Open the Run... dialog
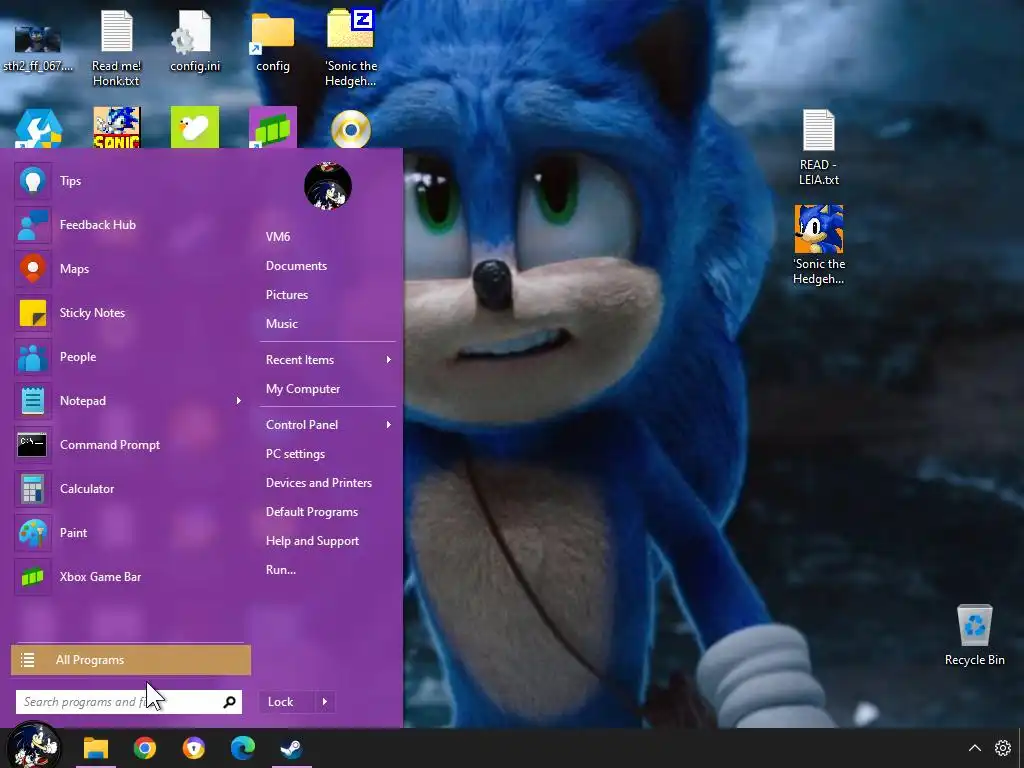The height and width of the screenshot is (768, 1024). pos(281,569)
